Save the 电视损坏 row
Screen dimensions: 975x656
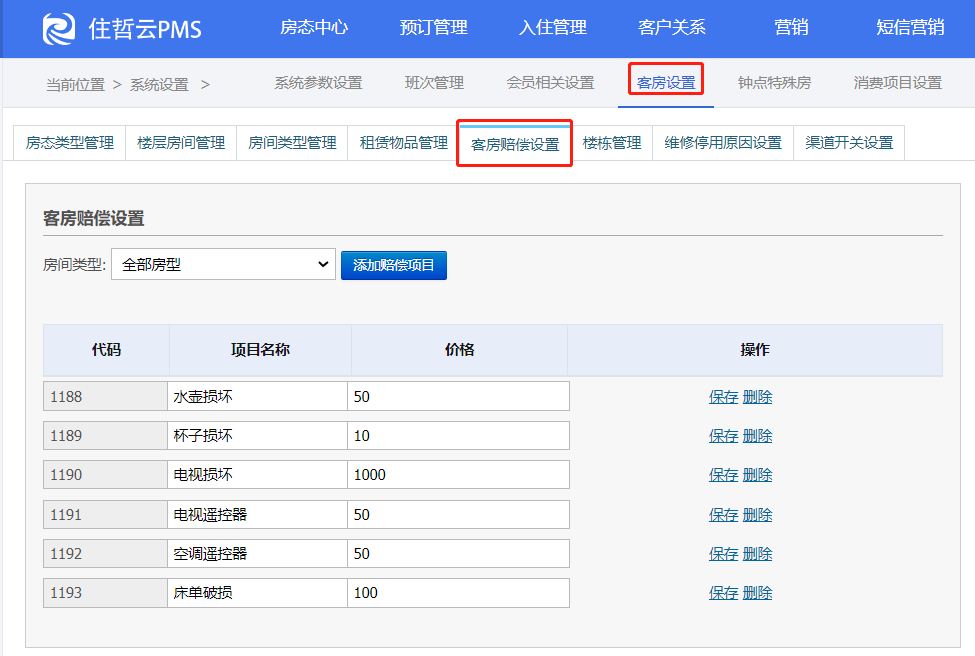point(723,475)
